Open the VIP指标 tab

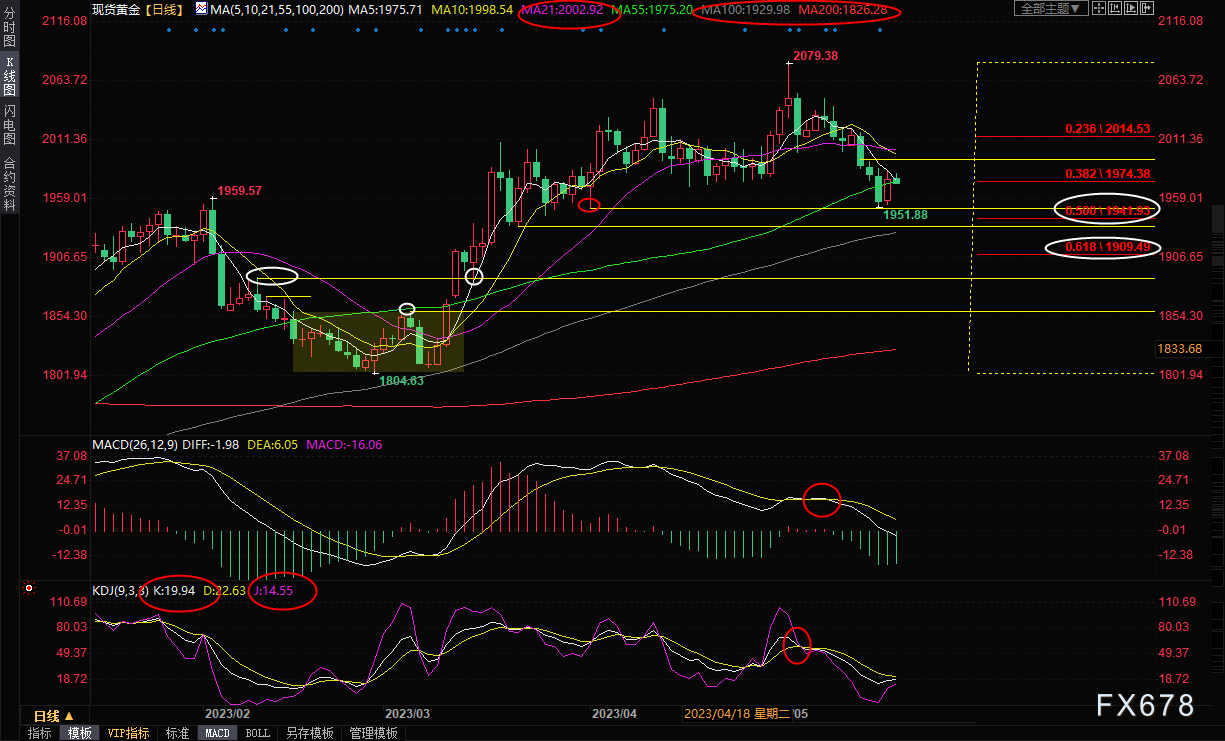coord(128,733)
